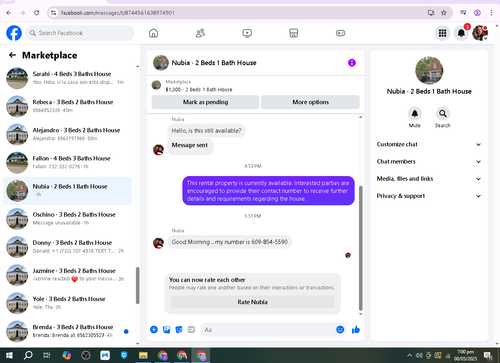The height and width of the screenshot is (363, 500).
Task: Expand the Chat members section
Action: 429,162
